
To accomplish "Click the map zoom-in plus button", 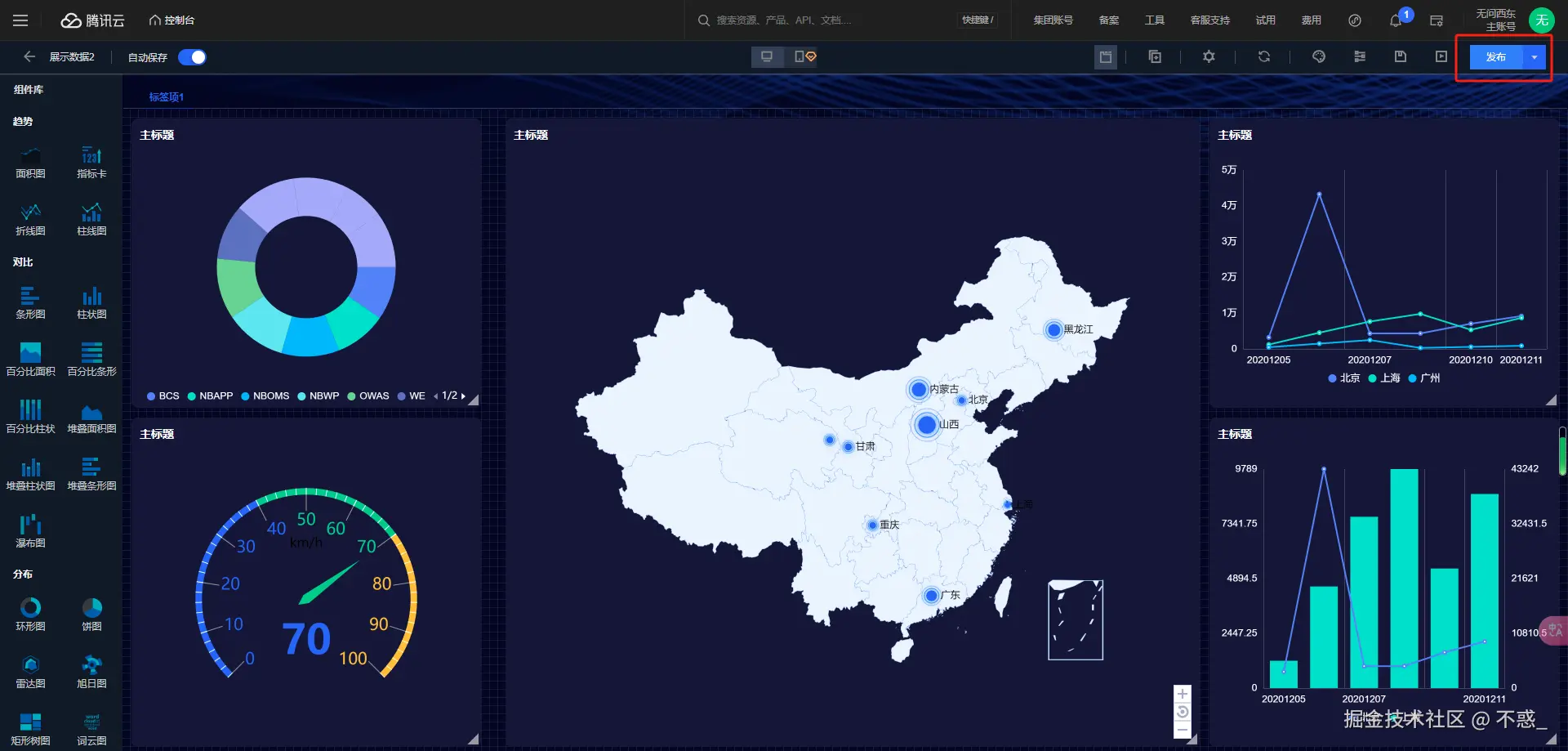I will 1182,694.
